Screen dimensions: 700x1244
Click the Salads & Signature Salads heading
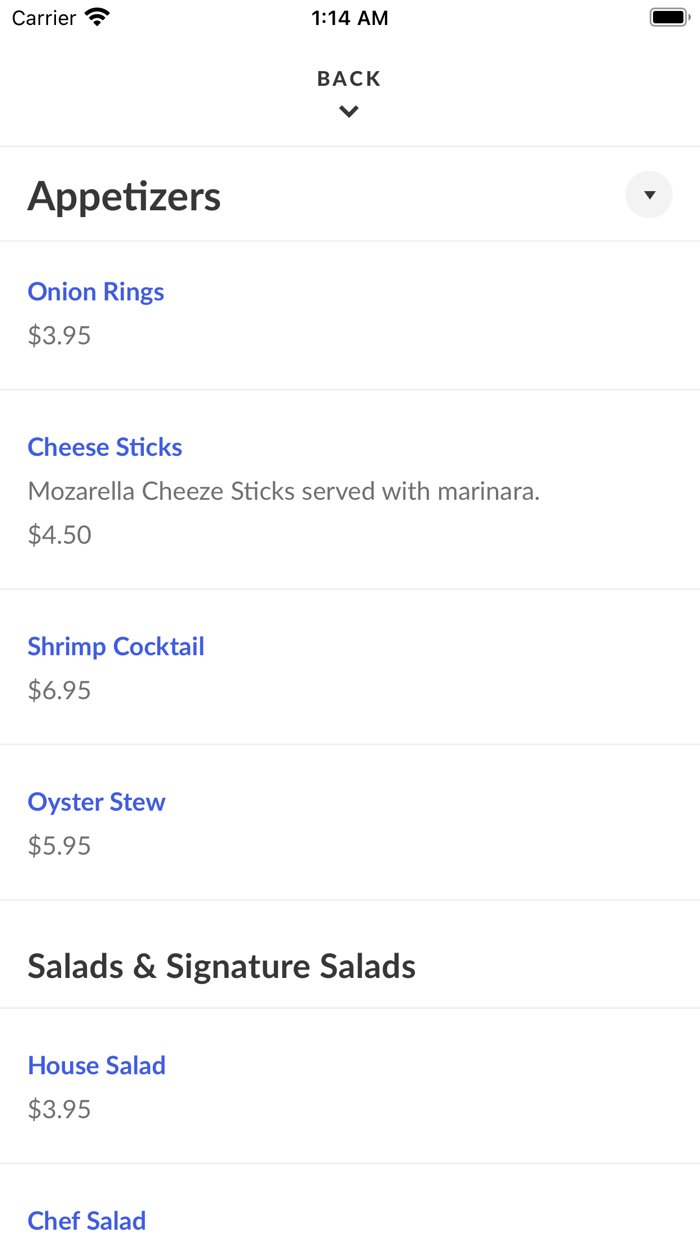coord(221,966)
